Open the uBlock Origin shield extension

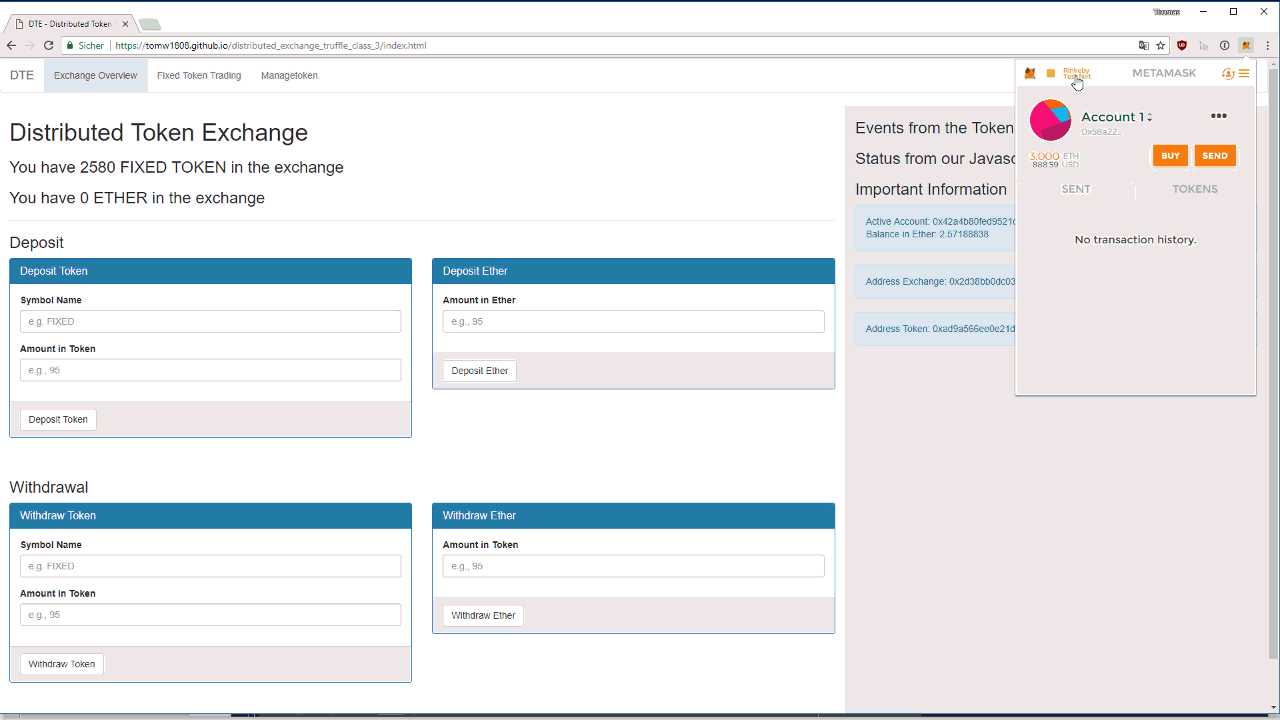click(1182, 45)
